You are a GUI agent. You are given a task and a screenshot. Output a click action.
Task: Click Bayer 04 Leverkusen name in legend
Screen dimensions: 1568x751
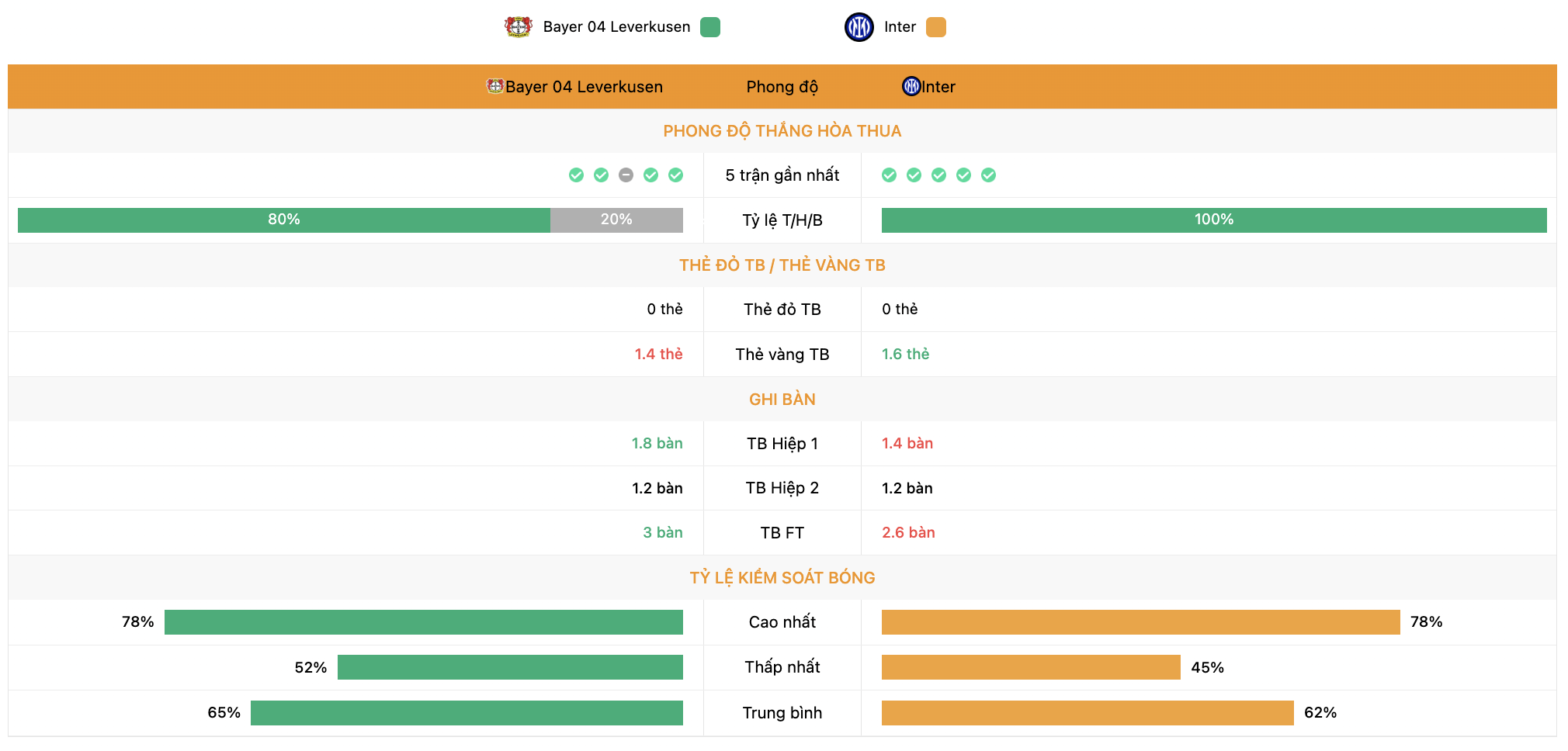pyautogui.click(x=616, y=27)
